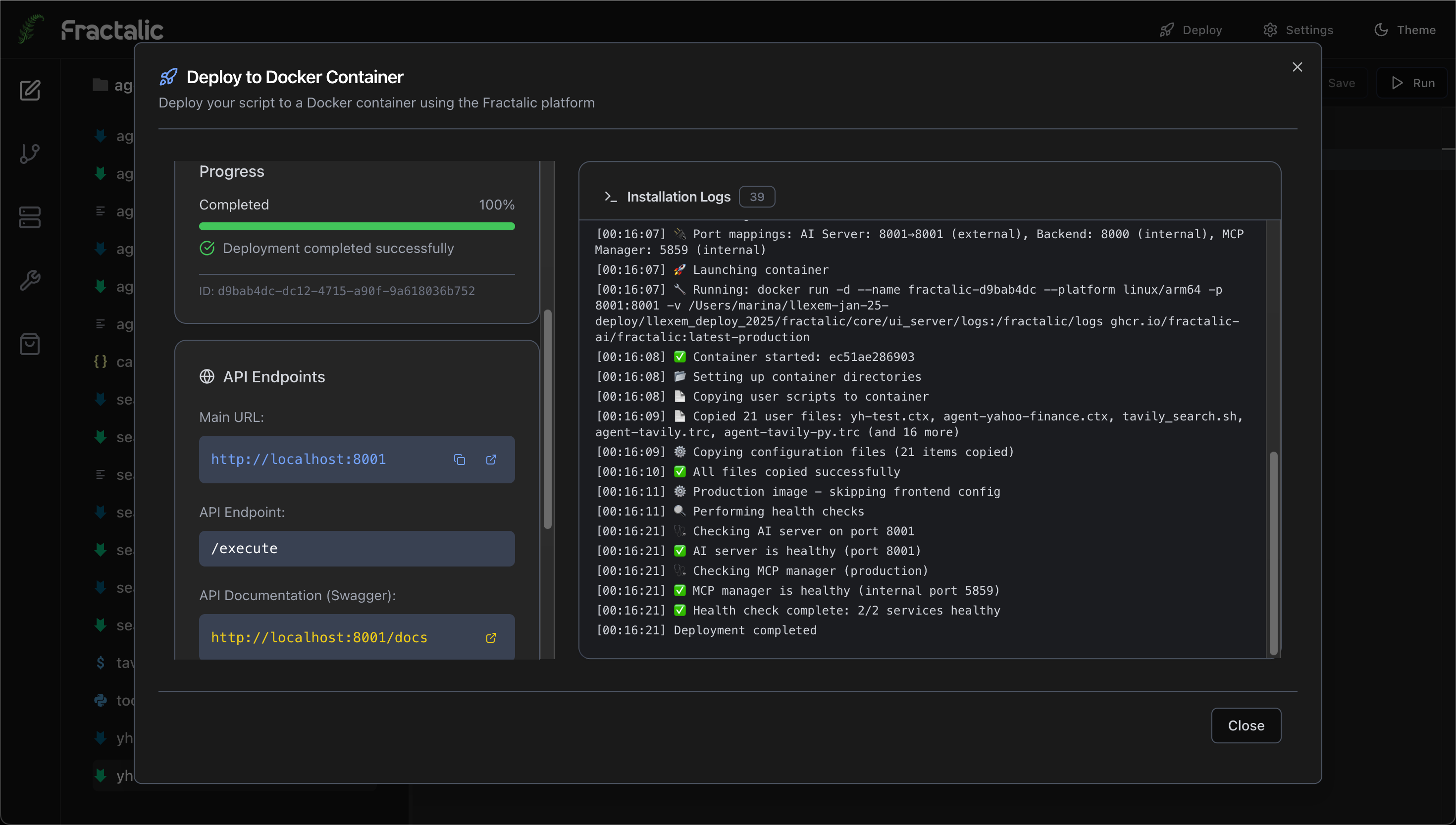
Task: Click 'Deployment completed' final log line
Action: pos(707,630)
